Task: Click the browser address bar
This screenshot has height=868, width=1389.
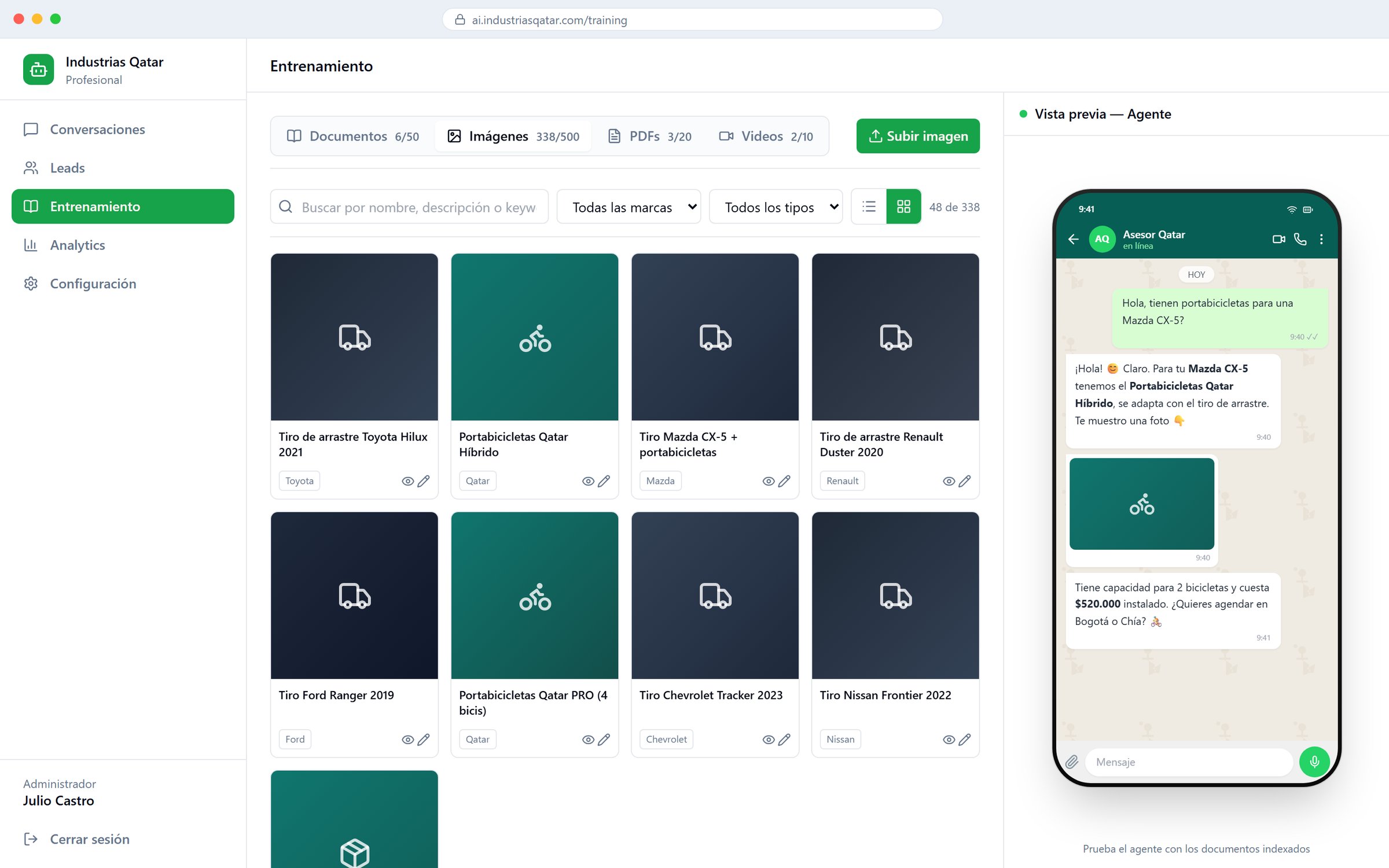Action: point(692,20)
